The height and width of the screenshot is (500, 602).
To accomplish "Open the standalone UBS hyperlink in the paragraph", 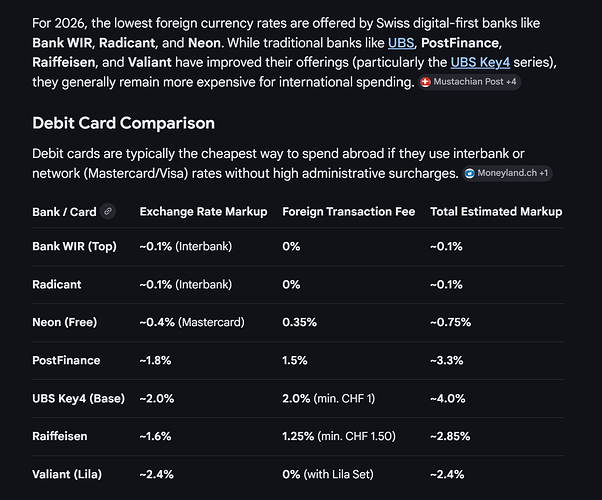I will click(400, 43).
